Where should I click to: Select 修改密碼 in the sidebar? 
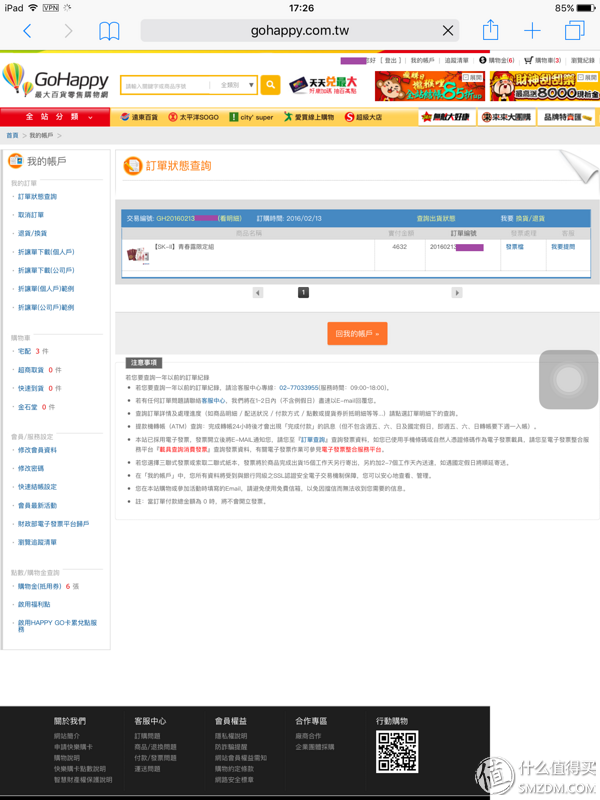coord(31,468)
